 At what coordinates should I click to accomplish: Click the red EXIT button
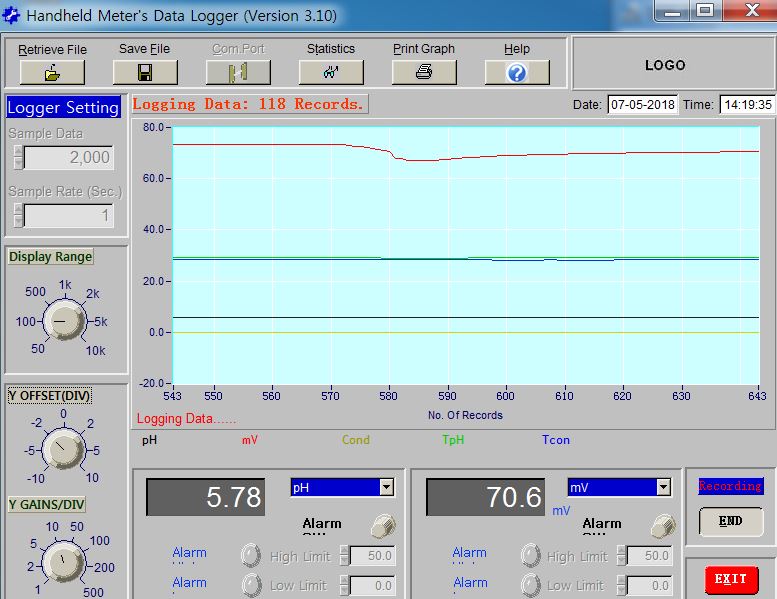pos(730,579)
